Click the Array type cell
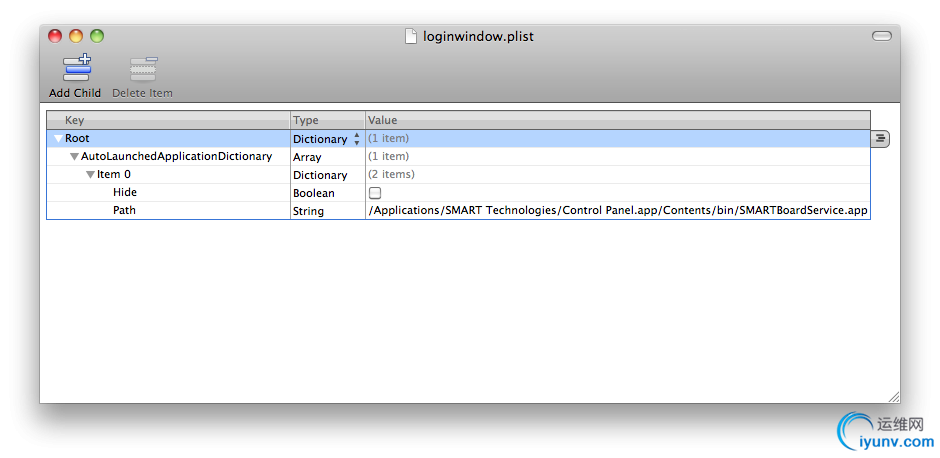The height and width of the screenshot is (458, 940). (x=328, y=157)
